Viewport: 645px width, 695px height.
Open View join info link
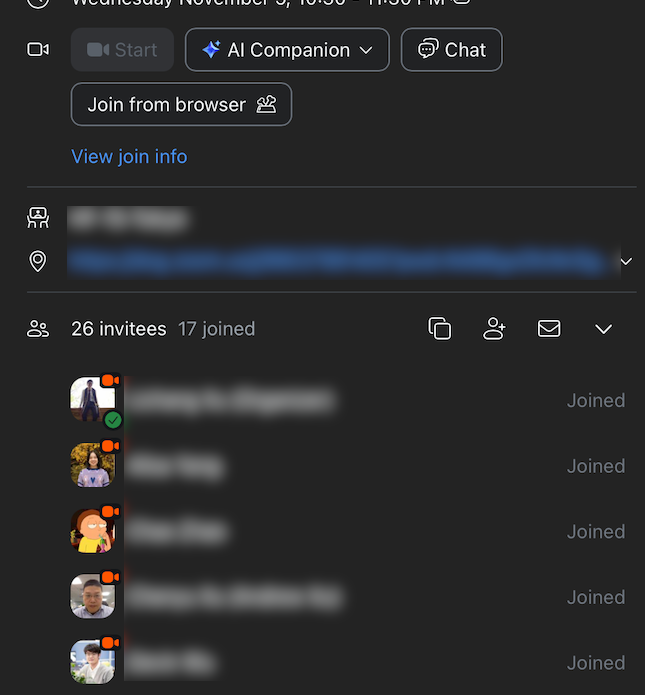coord(129,156)
